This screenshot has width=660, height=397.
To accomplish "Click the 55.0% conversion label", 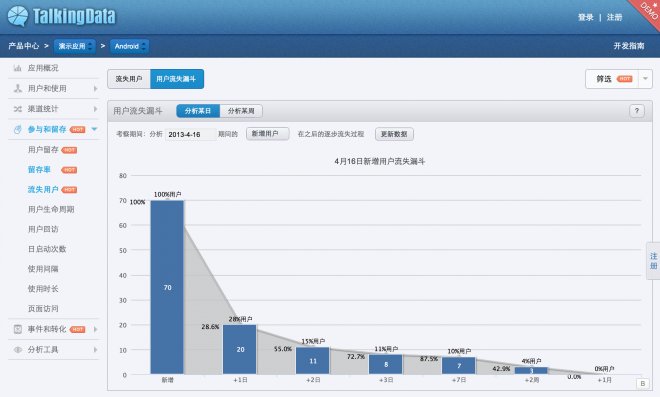I will coord(283,349).
